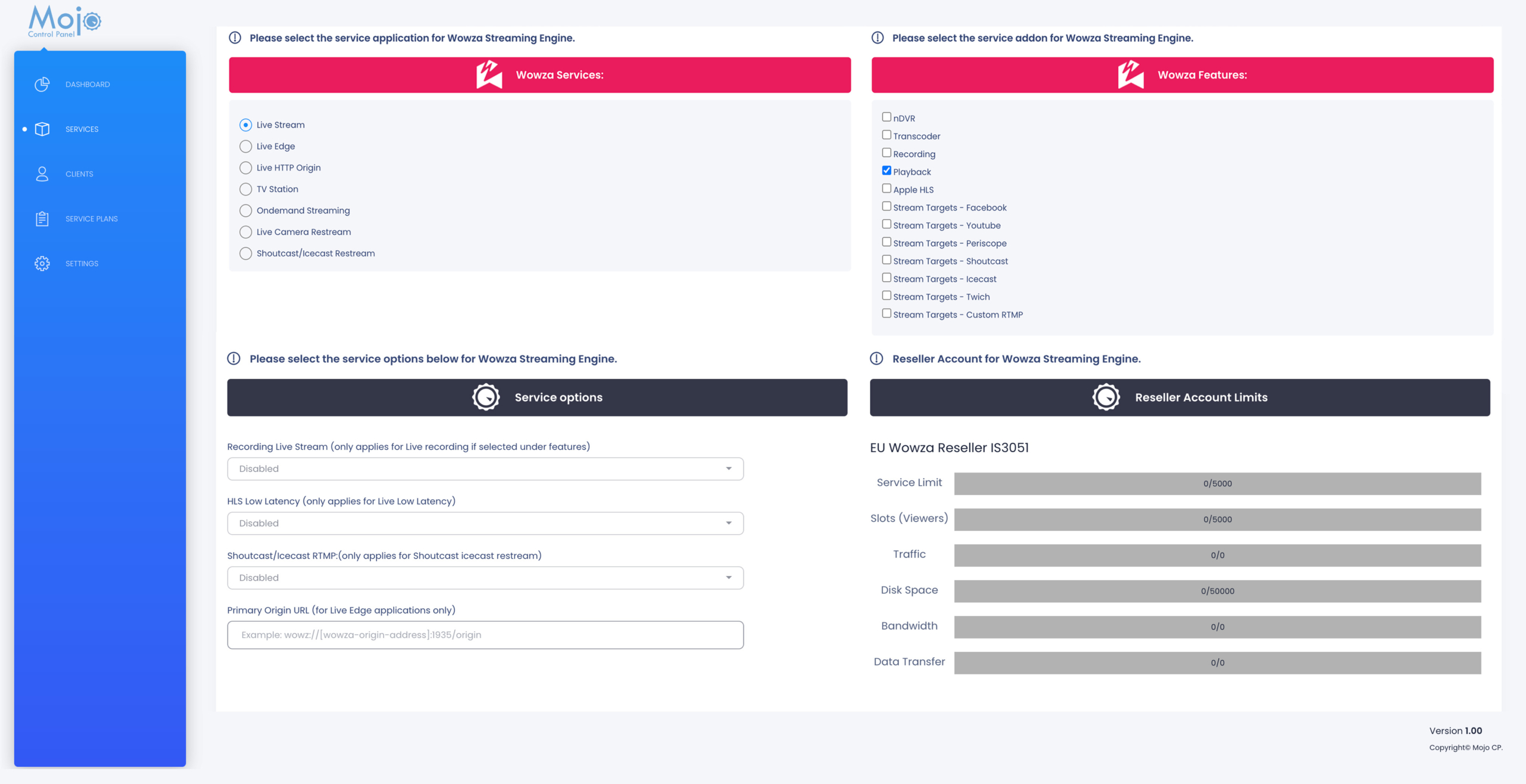Select the Live Edge radio option
1526x784 pixels.
click(x=246, y=147)
